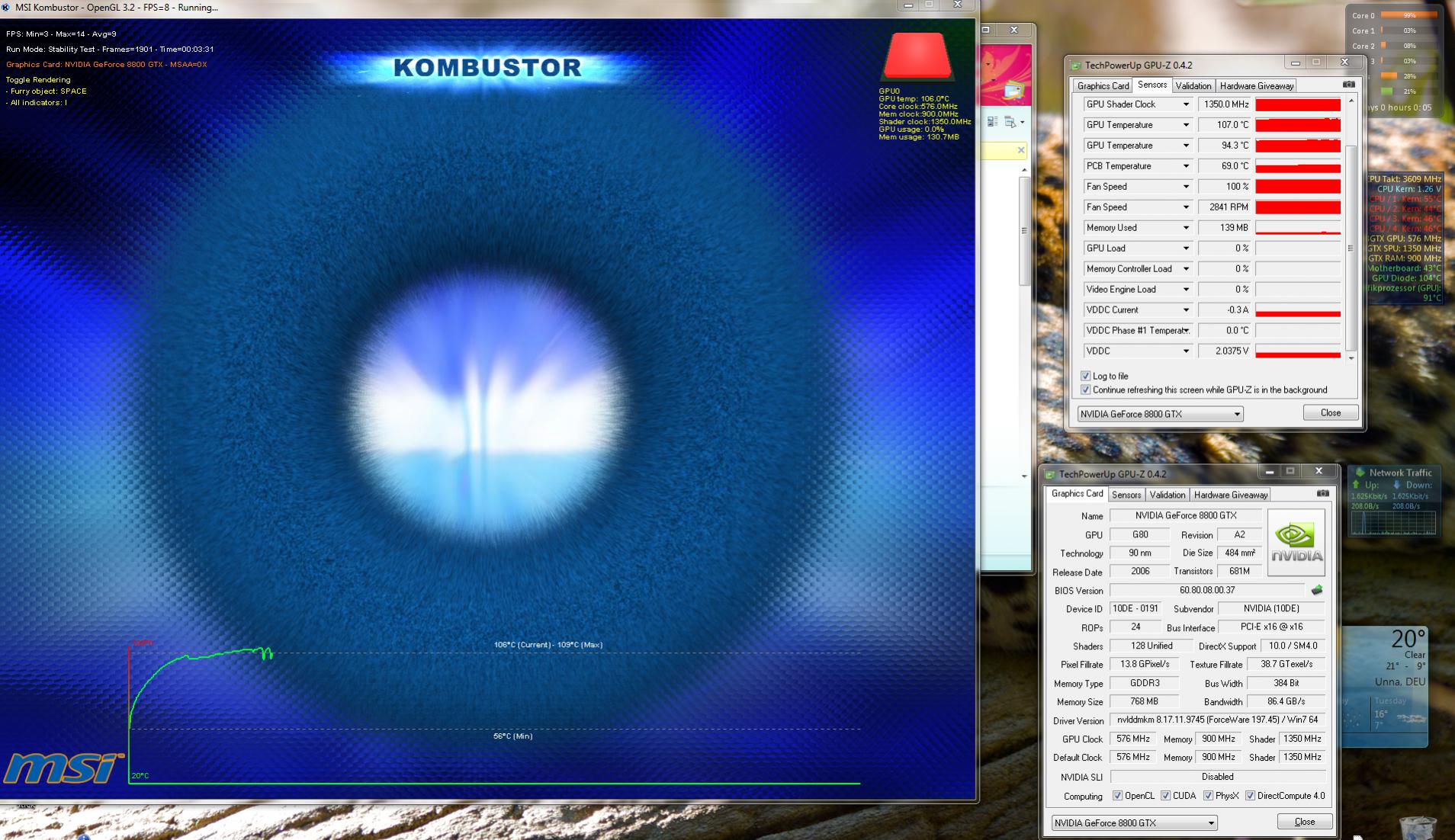Open Hardware Giveaway tab in upper GPU-Z window
This screenshot has height=840, width=1455.
(1257, 86)
